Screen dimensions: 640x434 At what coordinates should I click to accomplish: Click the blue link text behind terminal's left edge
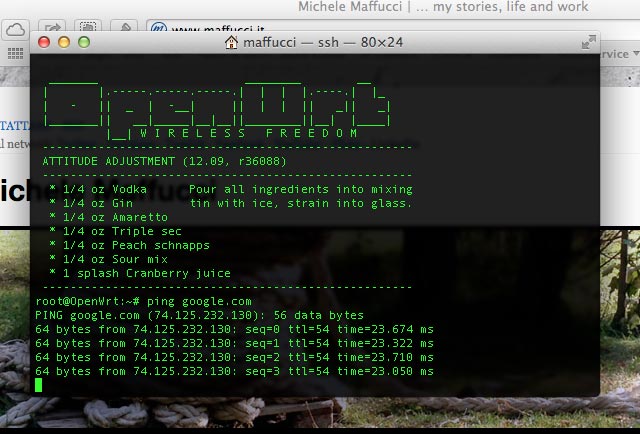[14, 126]
